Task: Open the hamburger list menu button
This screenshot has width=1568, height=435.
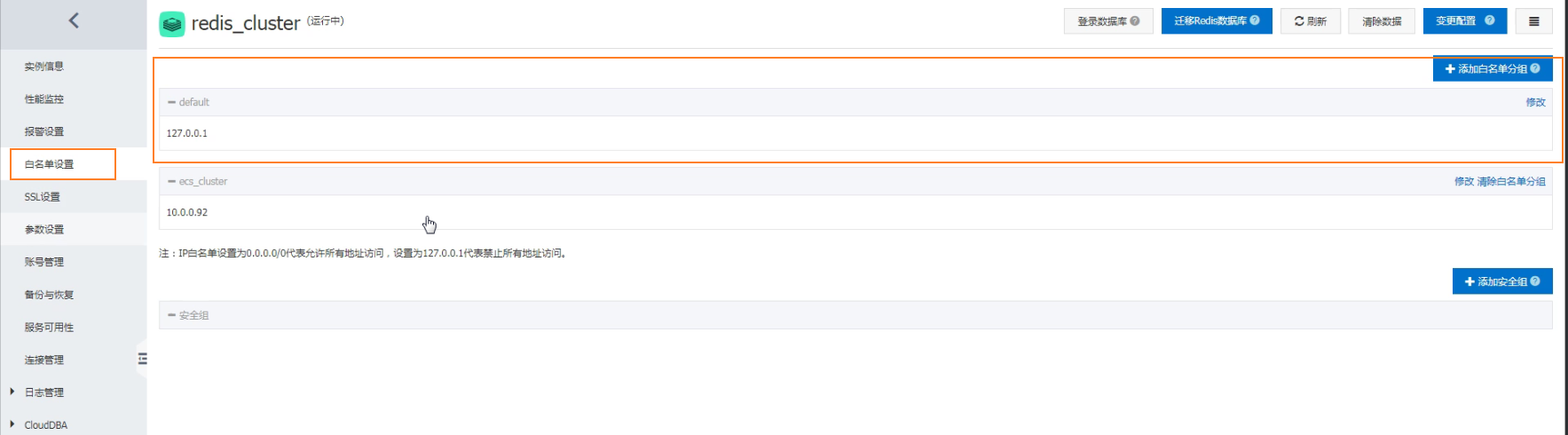Action: pyautogui.click(x=1533, y=21)
